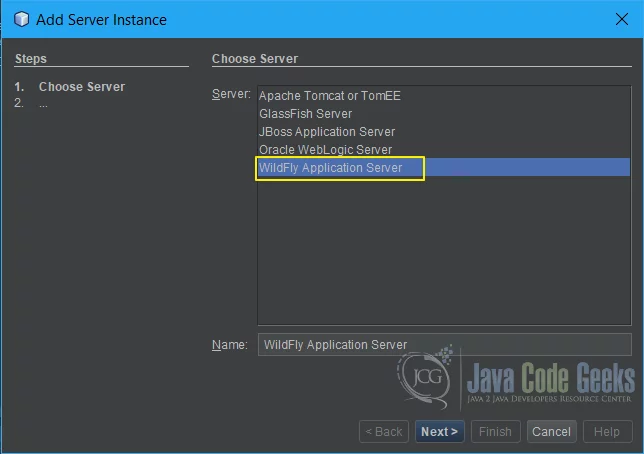Click the Name: label
644x454 pixels.
click(230, 345)
